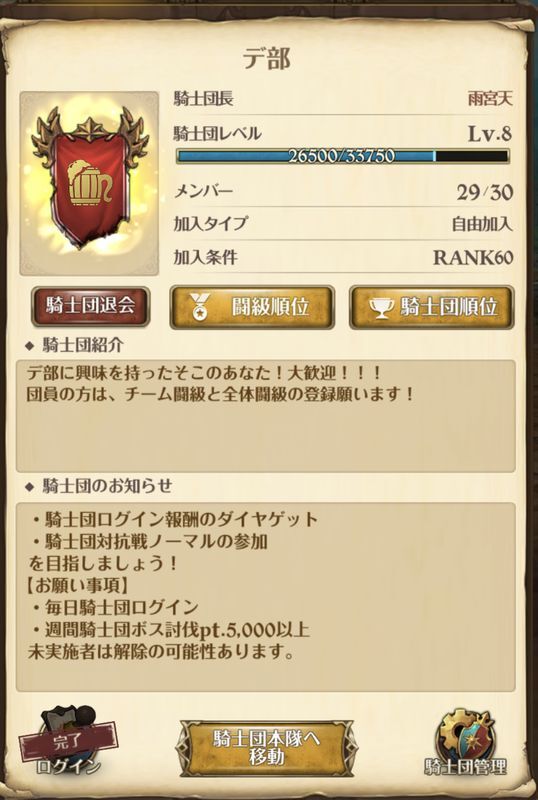Tap the 加入条件 RANK60 row
538x800 pixels.
(x=343, y=257)
